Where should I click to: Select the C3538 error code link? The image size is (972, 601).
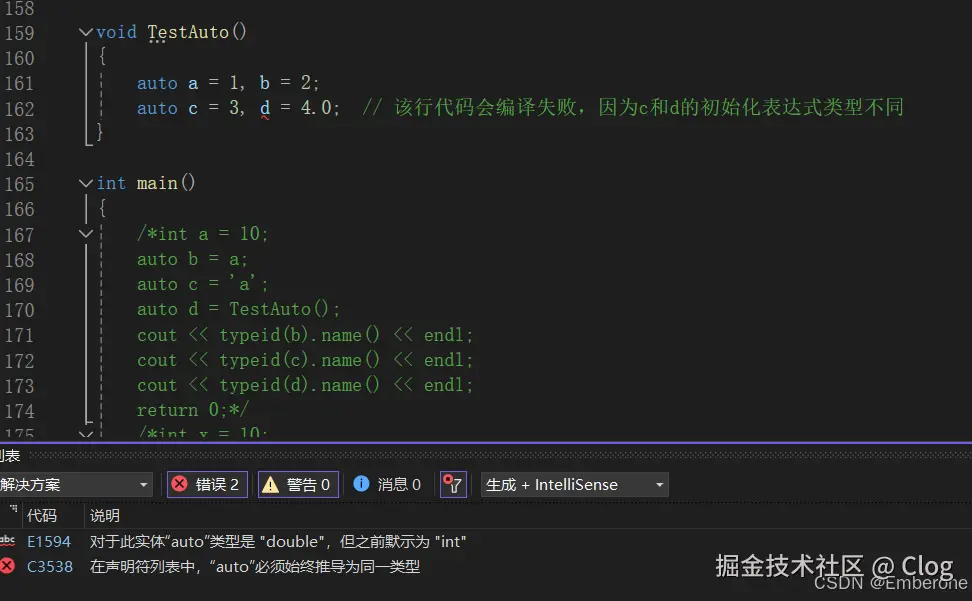49,564
